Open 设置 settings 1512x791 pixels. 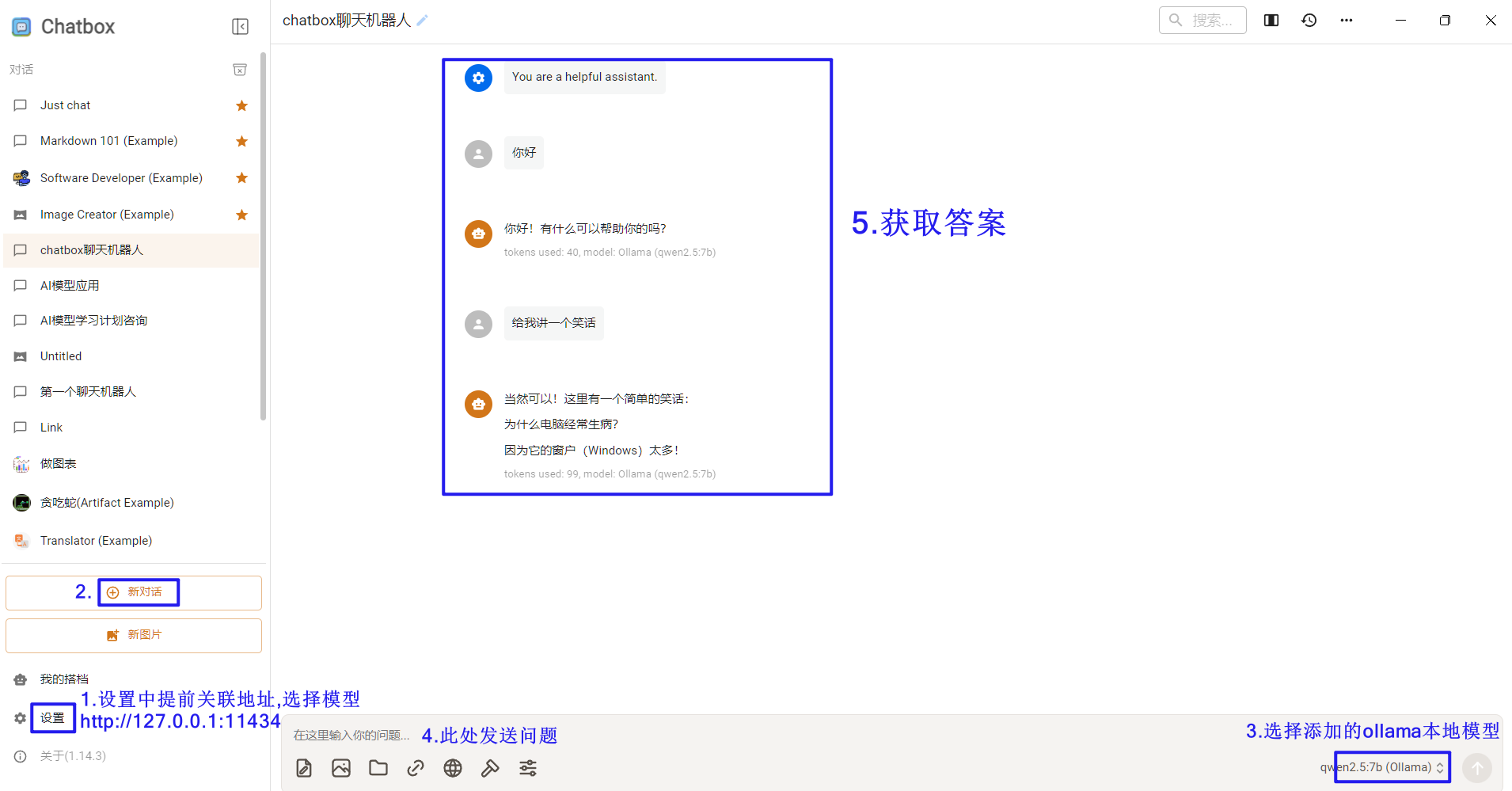pos(52,718)
